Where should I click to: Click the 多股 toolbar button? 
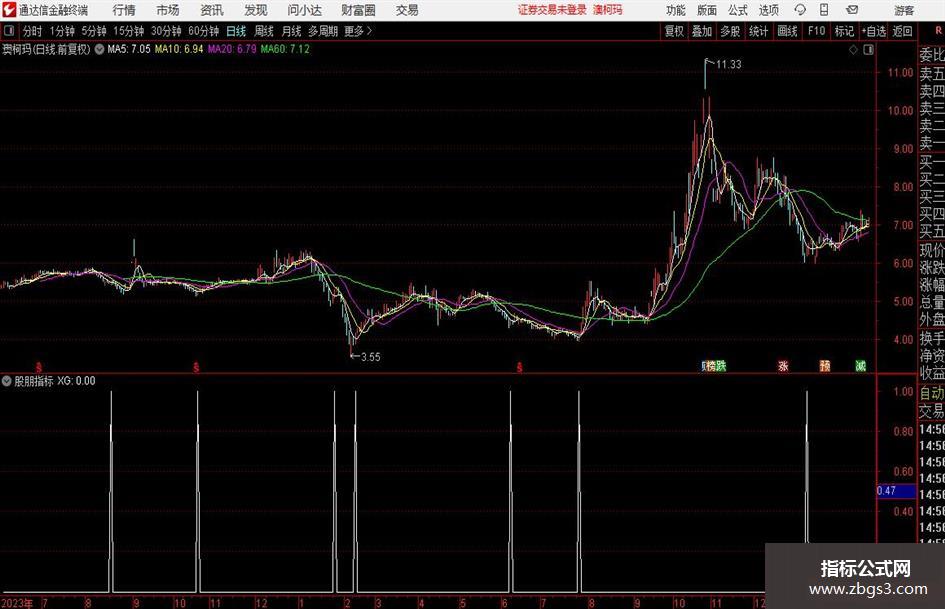[730, 31]
